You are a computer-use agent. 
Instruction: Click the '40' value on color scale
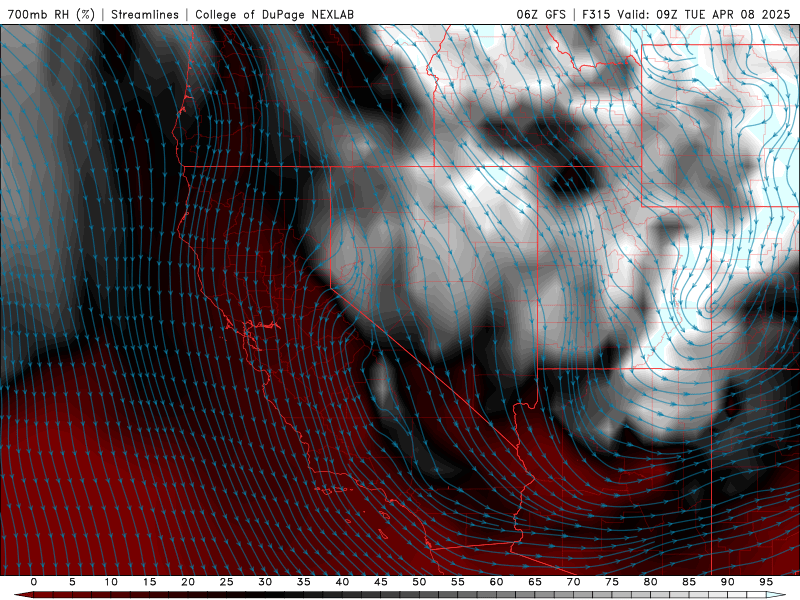point(342,582)
